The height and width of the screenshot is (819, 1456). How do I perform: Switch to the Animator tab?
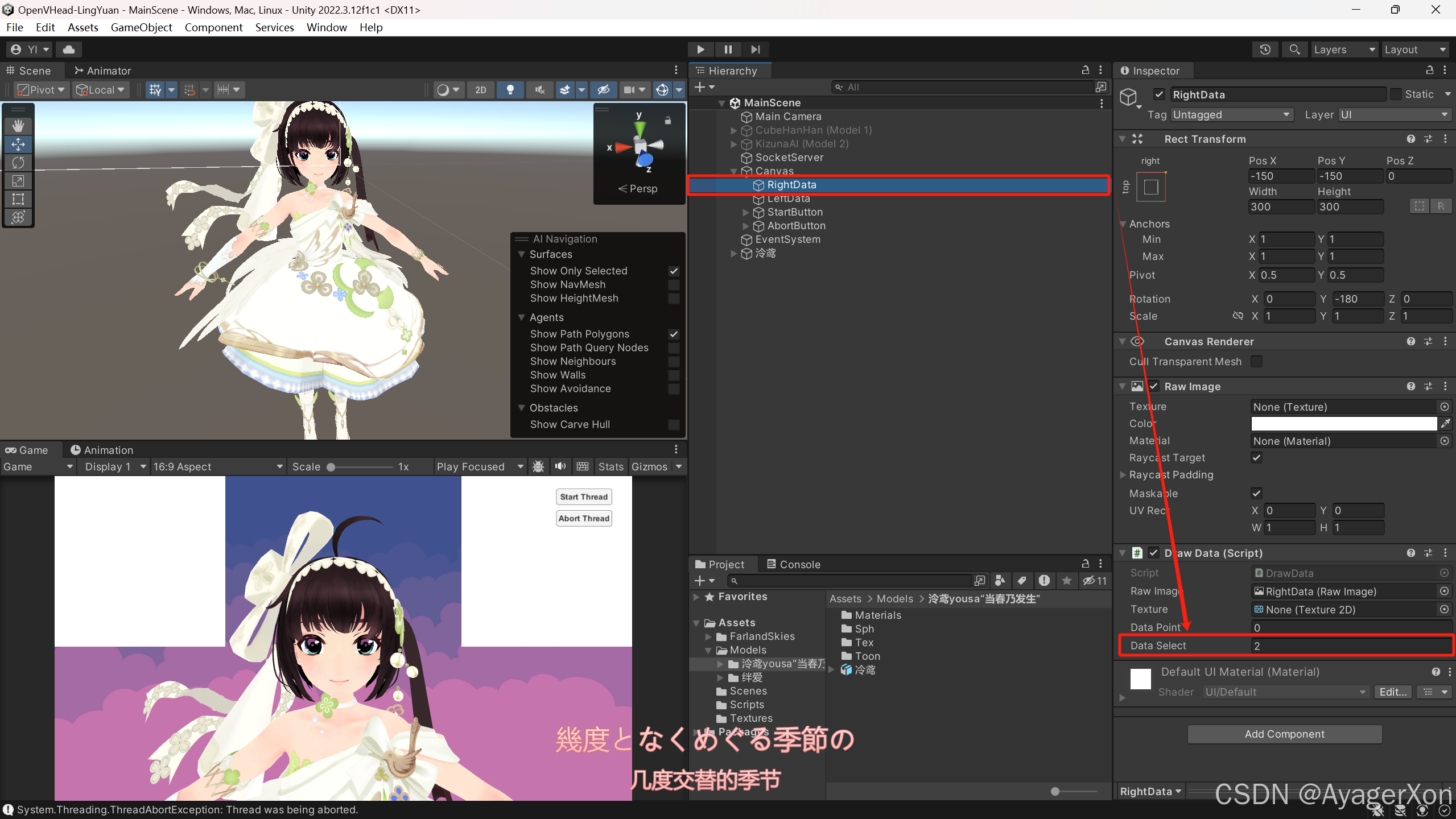pyautogui.click(x=103, y=71)
